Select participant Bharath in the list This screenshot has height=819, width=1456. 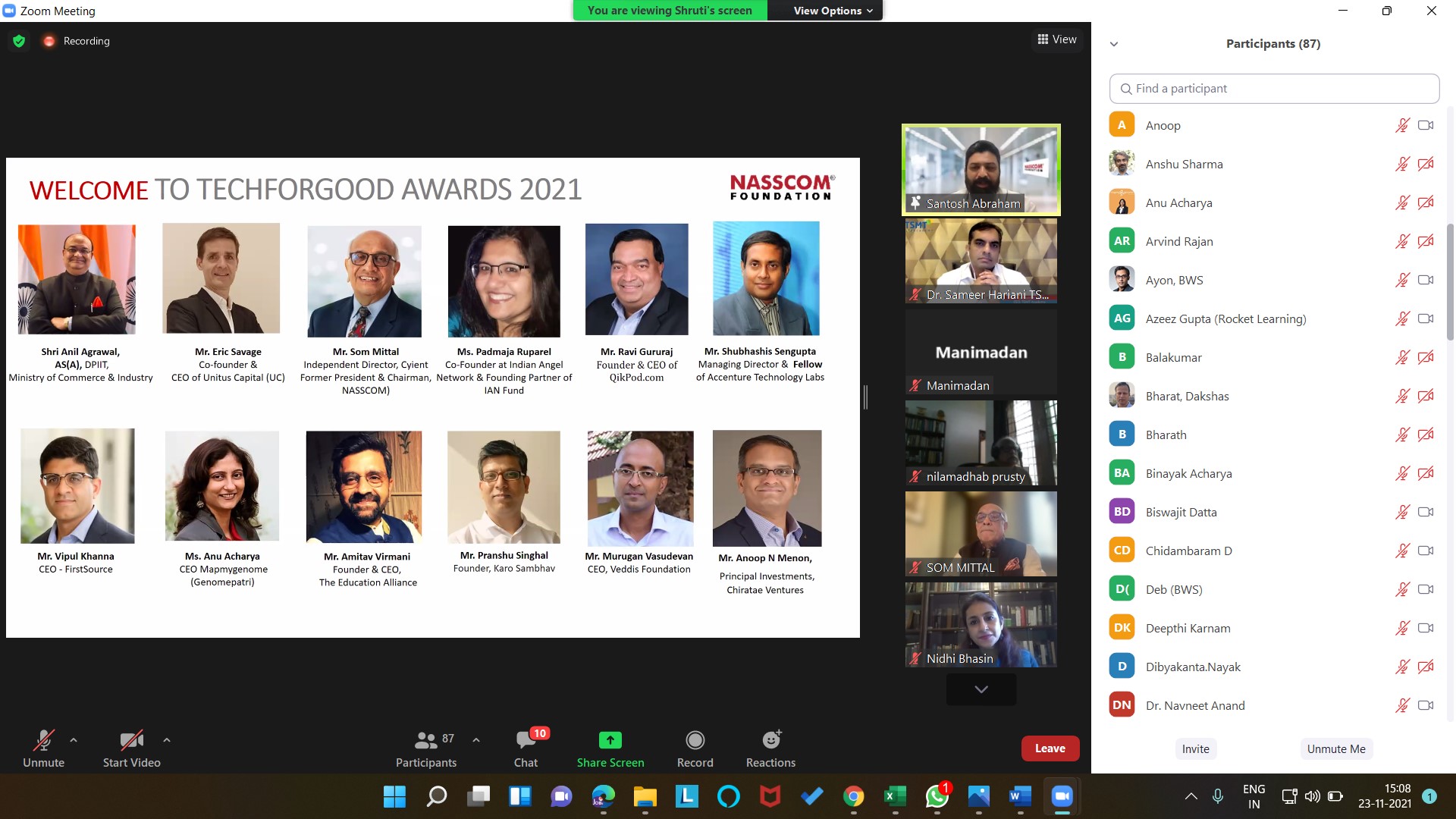click(1274, 435)
